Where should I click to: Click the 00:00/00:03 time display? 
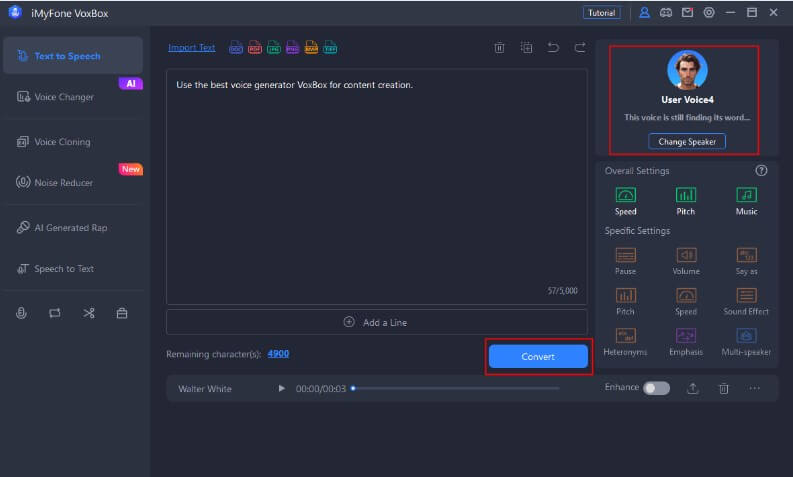[321, 388]
